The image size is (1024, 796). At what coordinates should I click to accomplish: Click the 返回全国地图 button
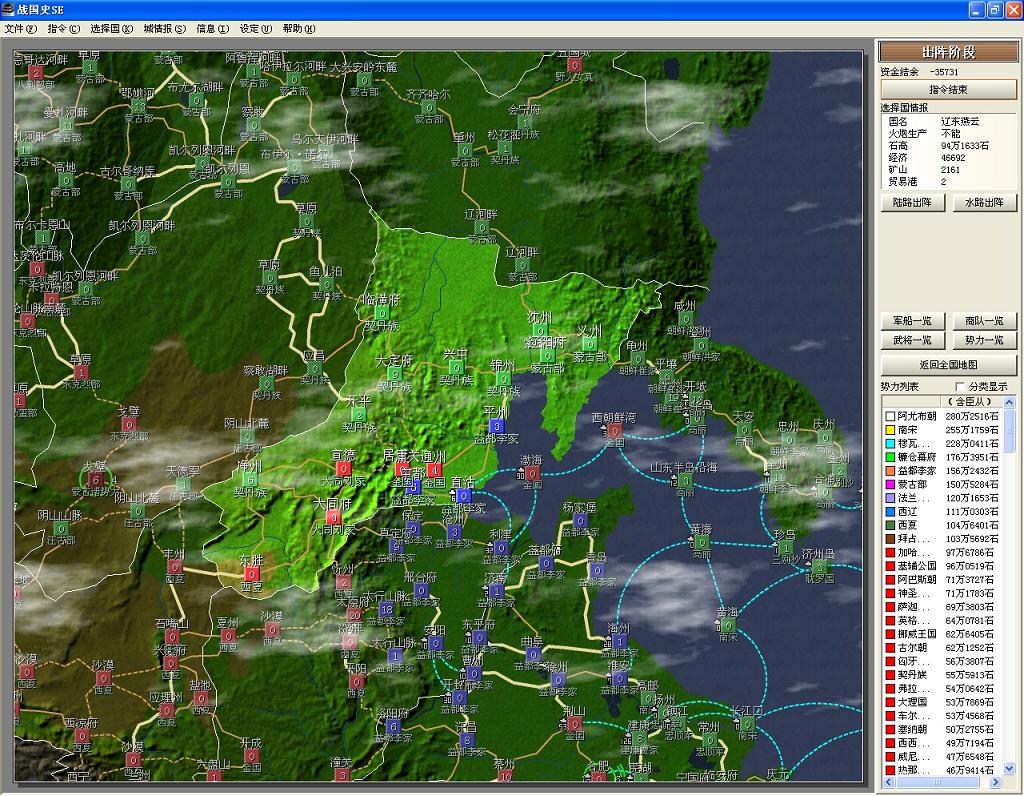948,365
